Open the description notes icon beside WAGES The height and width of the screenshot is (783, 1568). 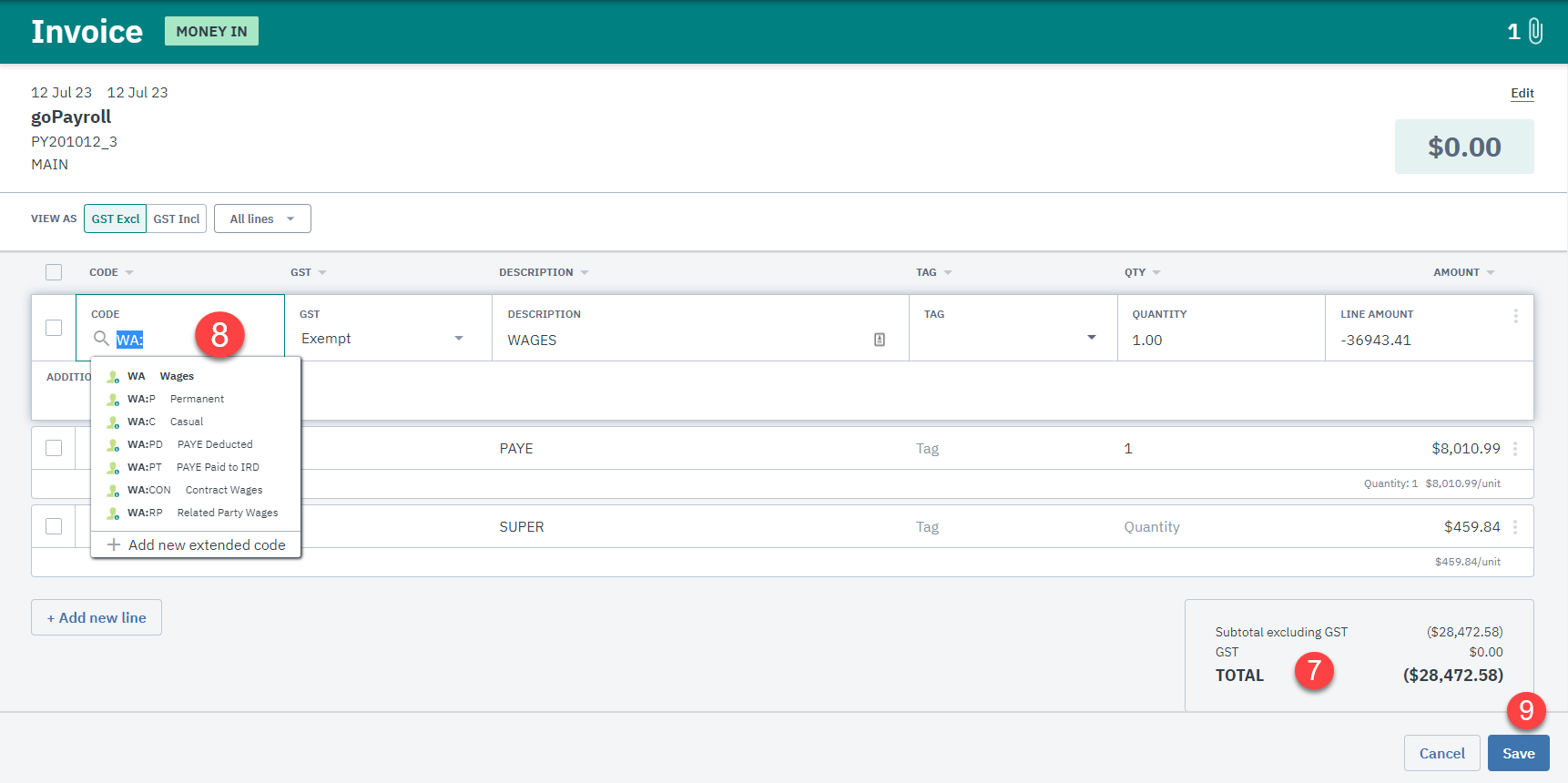[x=880, y=340]
